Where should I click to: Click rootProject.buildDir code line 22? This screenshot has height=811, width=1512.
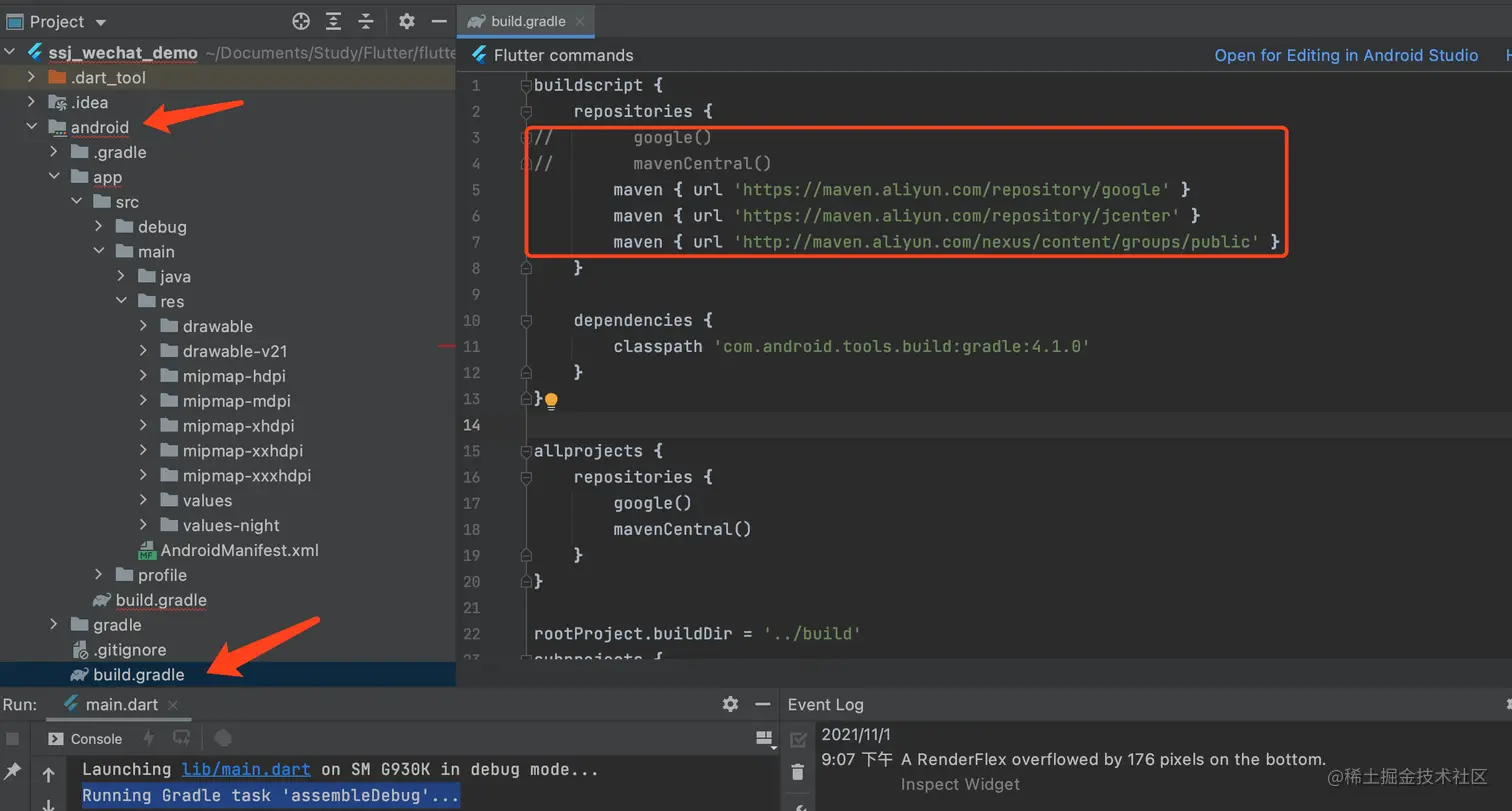coord(698,633)
